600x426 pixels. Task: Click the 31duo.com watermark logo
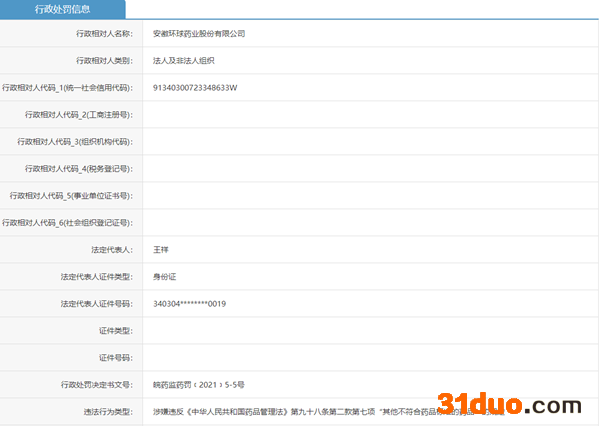click(519, 404)
